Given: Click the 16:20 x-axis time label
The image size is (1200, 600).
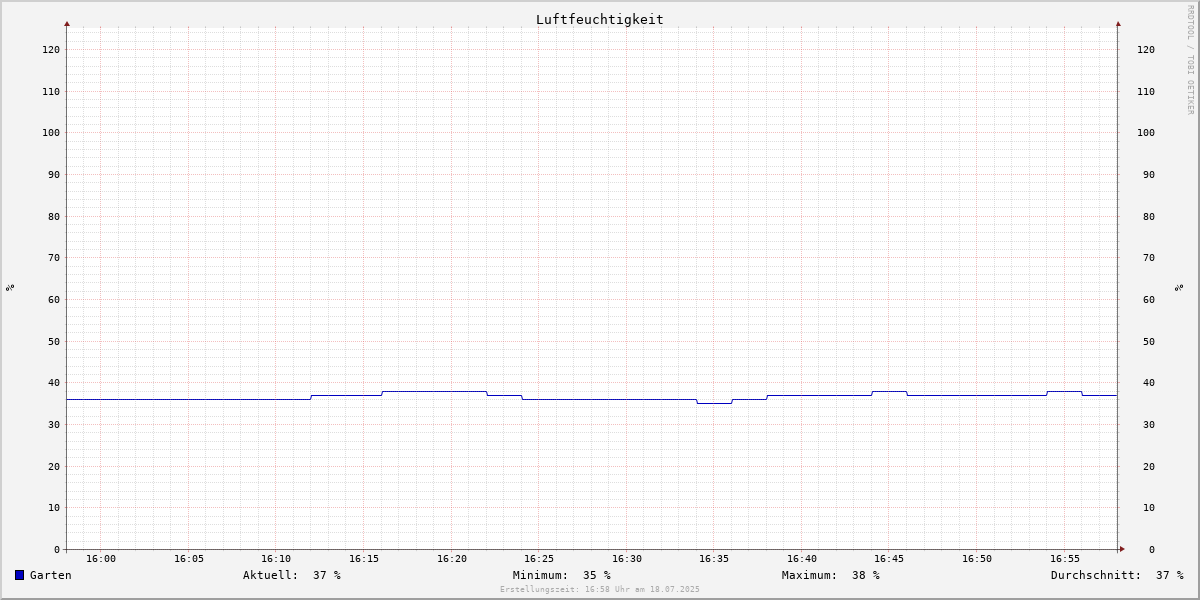Looking at the screenshot, I should 452,559.
